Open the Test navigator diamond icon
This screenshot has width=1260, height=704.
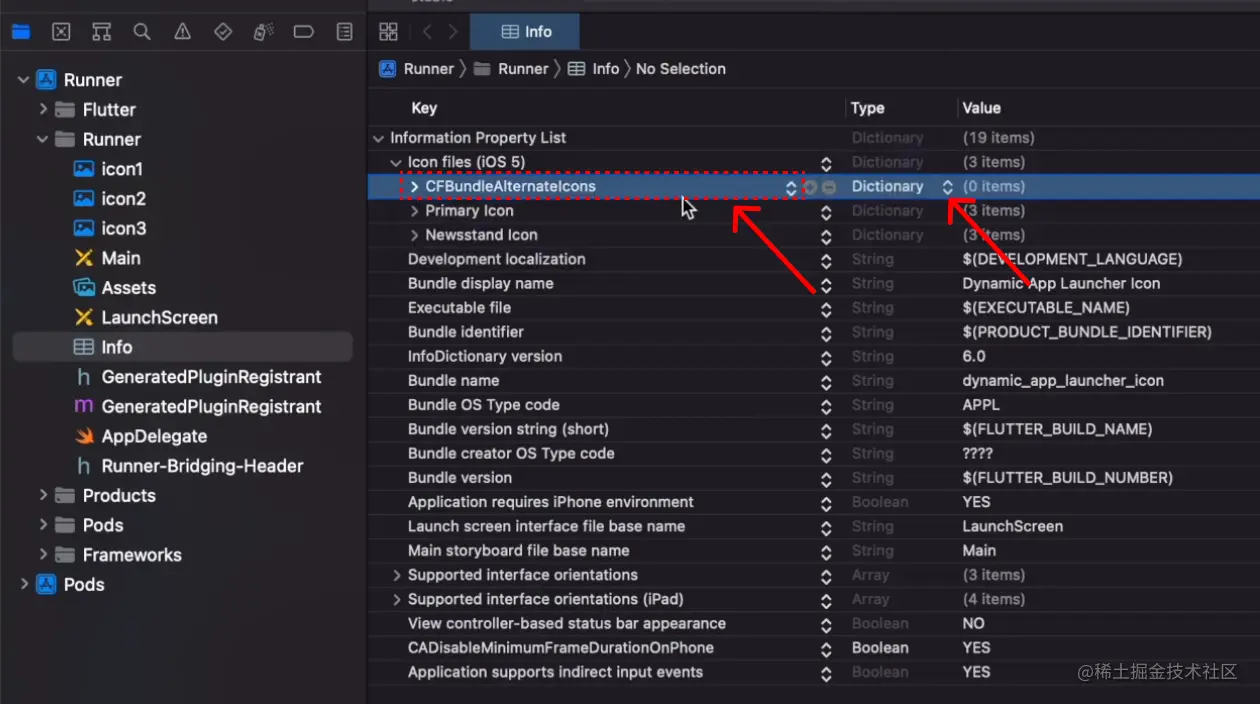(223, 32)
